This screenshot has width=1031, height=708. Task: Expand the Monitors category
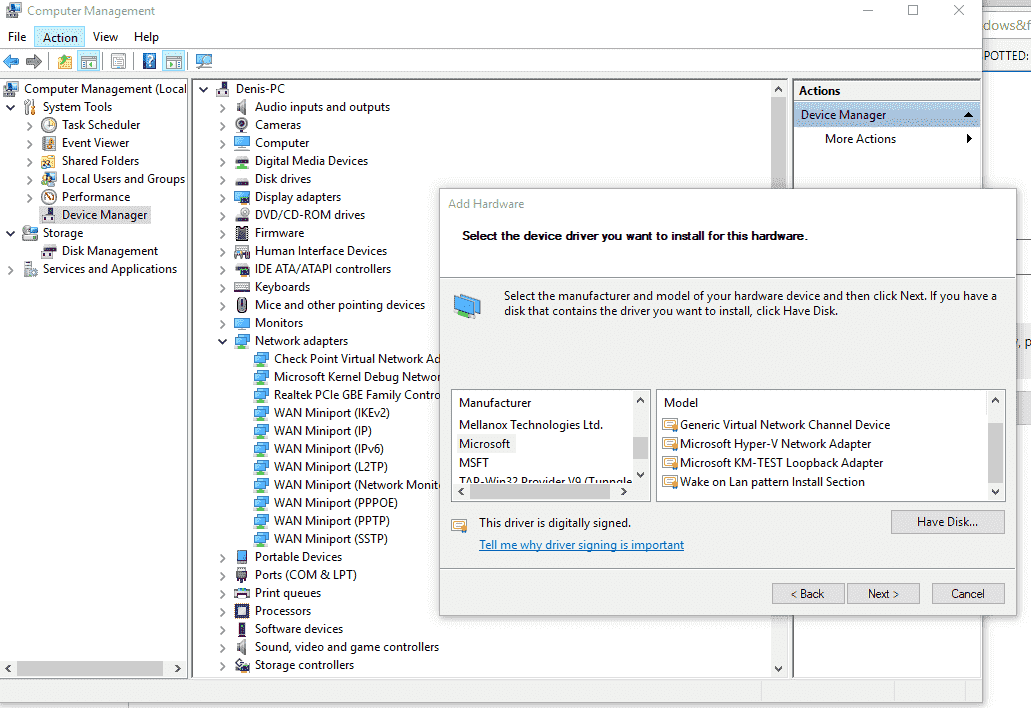point(222,323)
